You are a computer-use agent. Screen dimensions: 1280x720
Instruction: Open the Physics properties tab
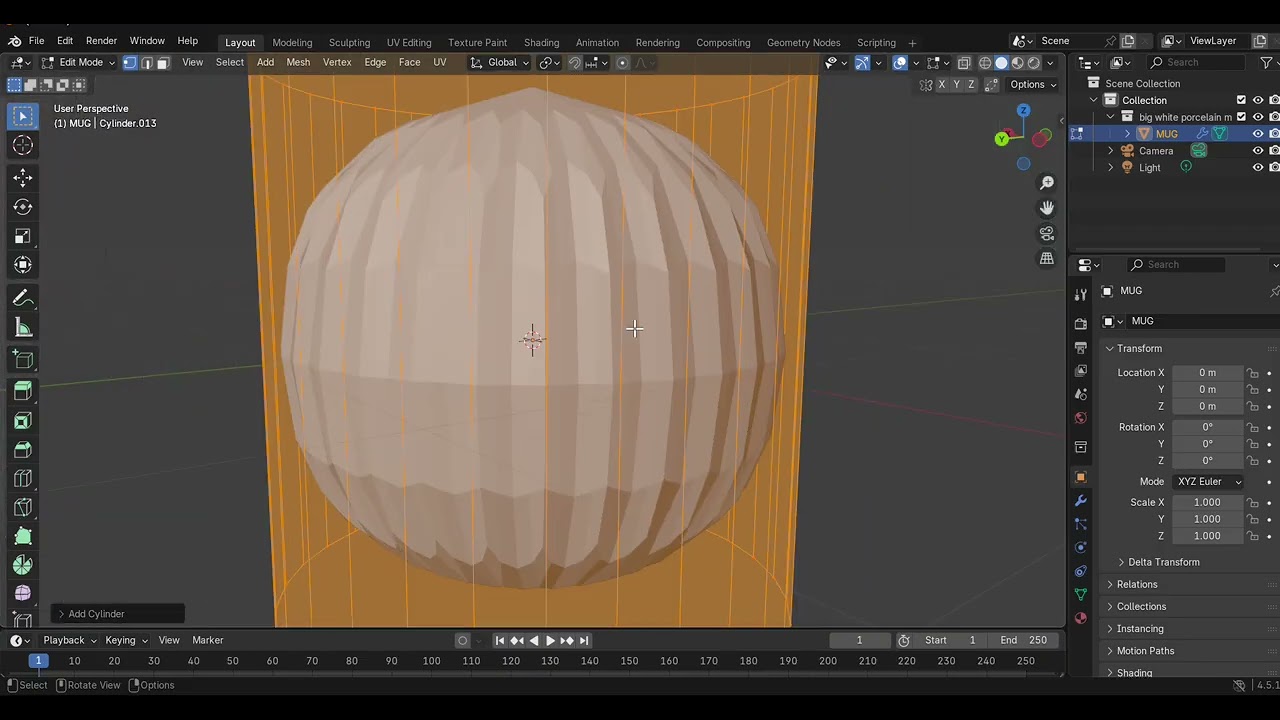(1080, 547)
